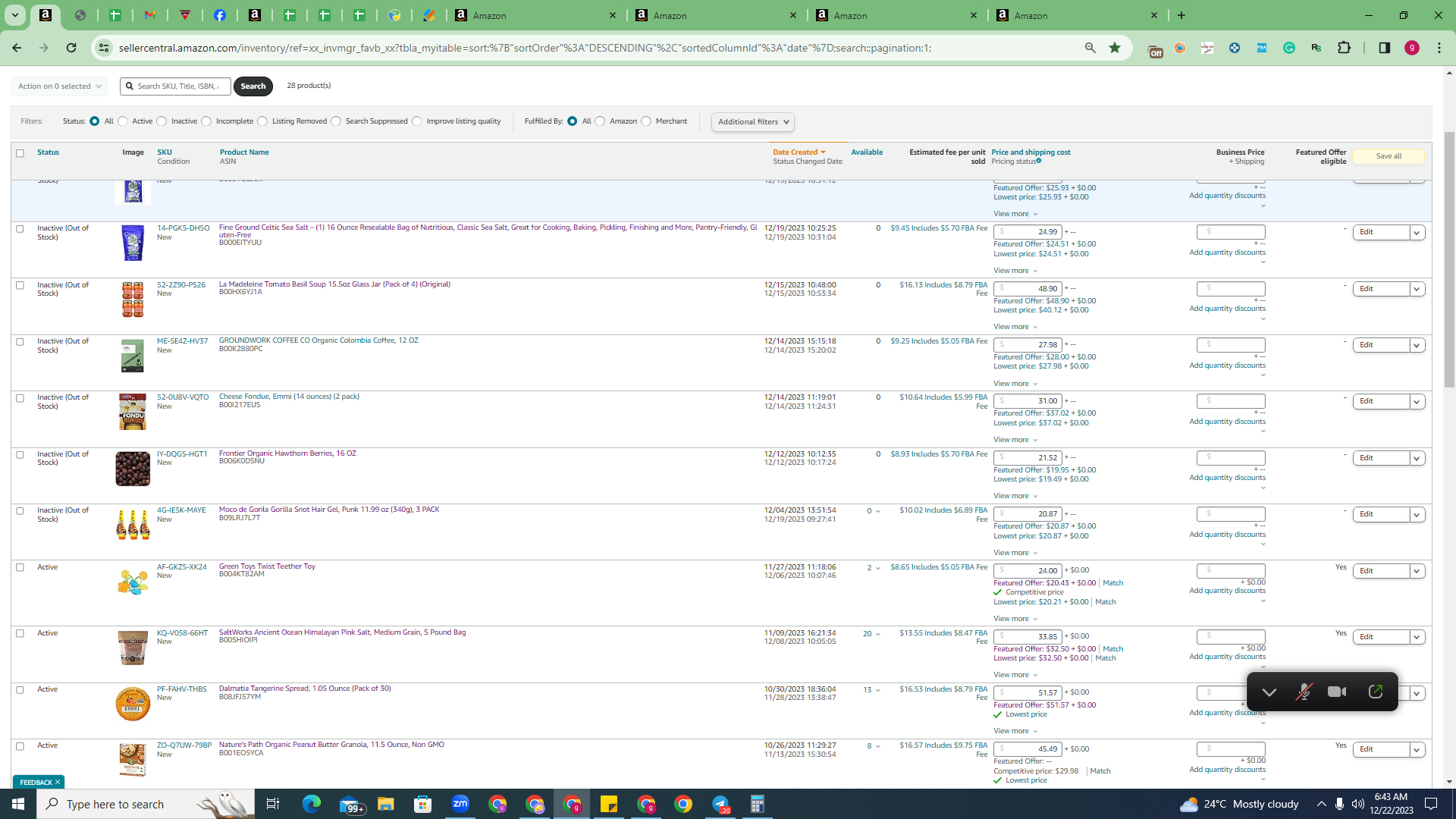This screenshot has width=1456, height=819.
Task: Click the browser back arrow
Action: pyautogui.click(x=17, y=48)
